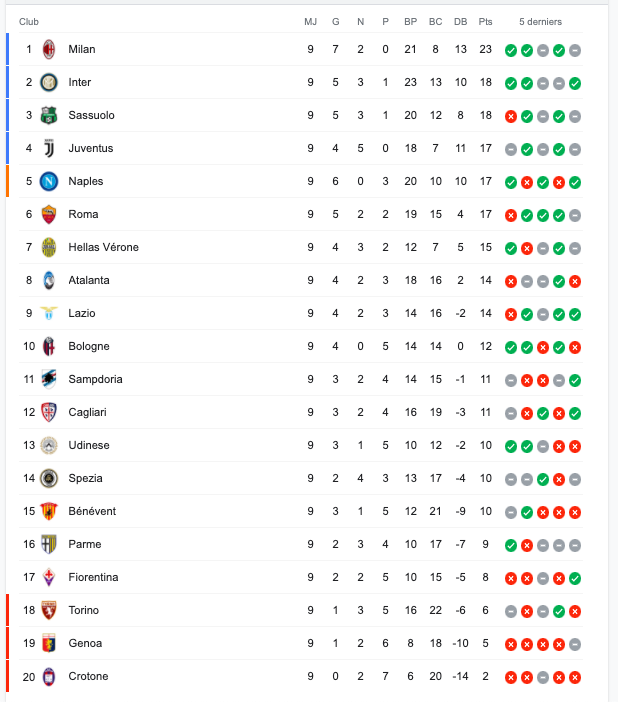Screen dimensions: 618x702
Task: Open the Hellas Vérone team name
Action: (x=103, y=247)
